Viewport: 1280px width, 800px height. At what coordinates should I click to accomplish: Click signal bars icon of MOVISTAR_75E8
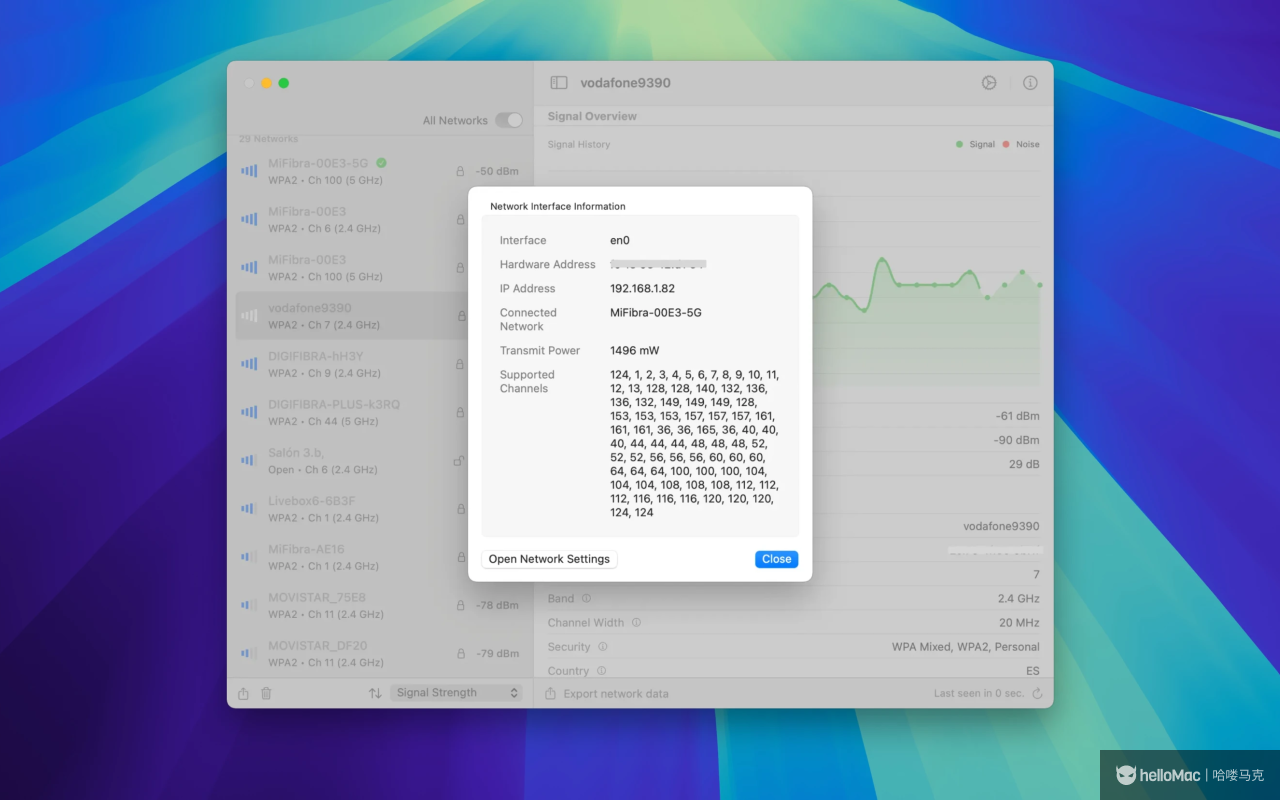(x=249, y=605)
